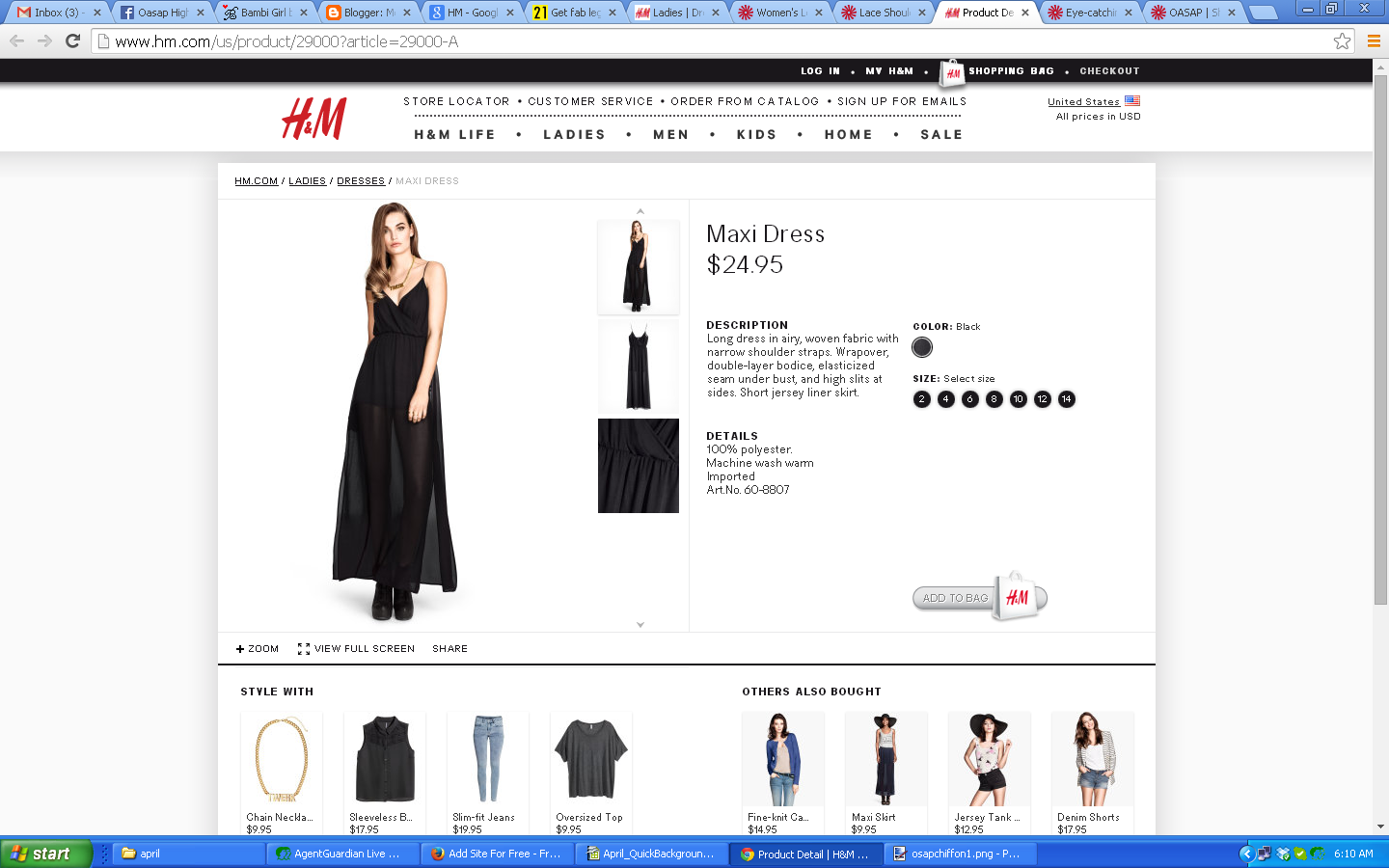
Task: Select size 14
Action: tap(1067, 399)
